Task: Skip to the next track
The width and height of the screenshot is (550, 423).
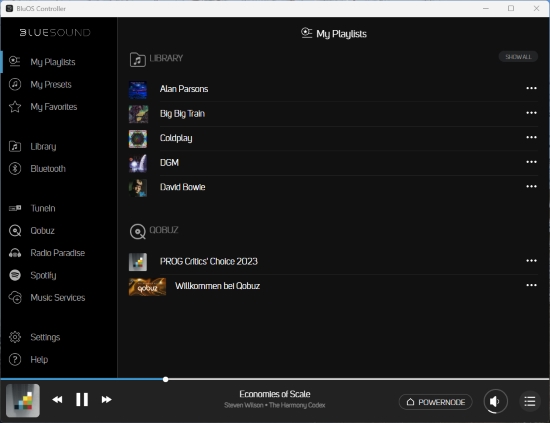Action: 106,400
